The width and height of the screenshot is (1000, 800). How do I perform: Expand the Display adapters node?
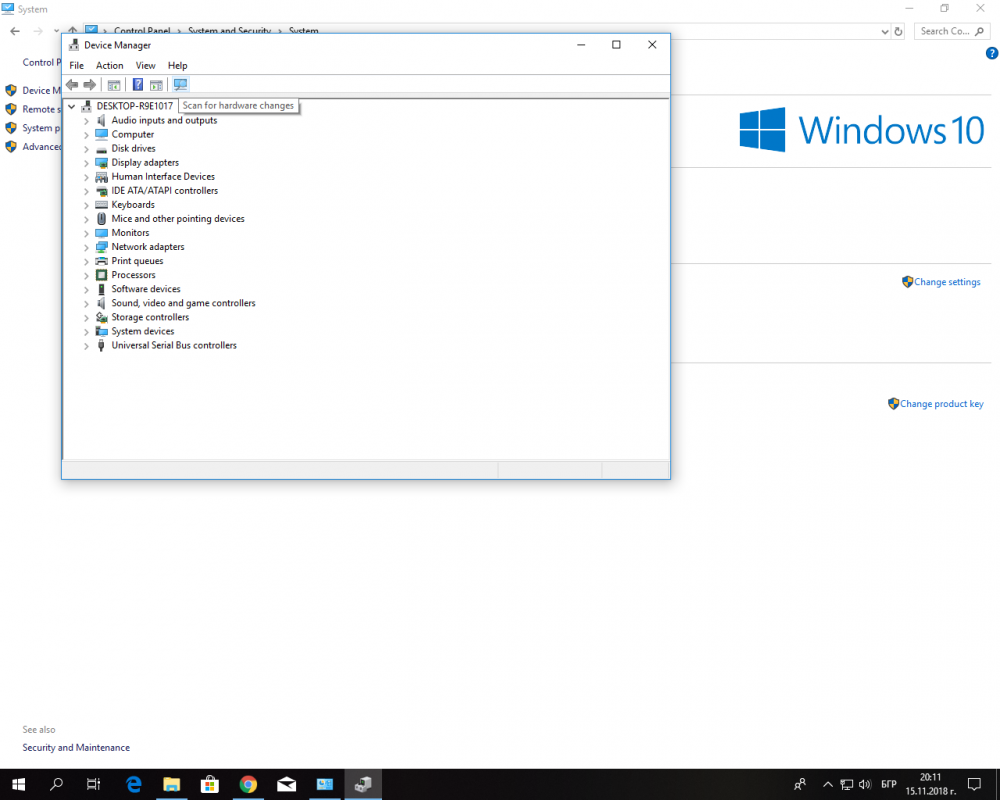click(86, 163)
